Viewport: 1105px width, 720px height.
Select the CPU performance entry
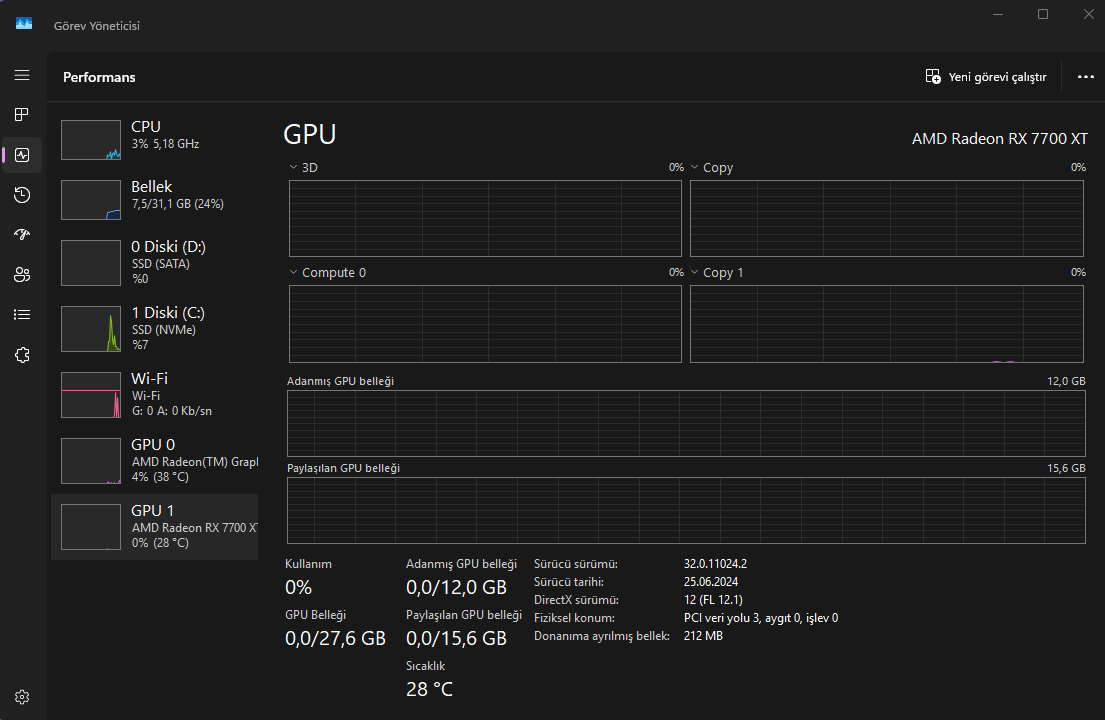click(x=154, y=139)
